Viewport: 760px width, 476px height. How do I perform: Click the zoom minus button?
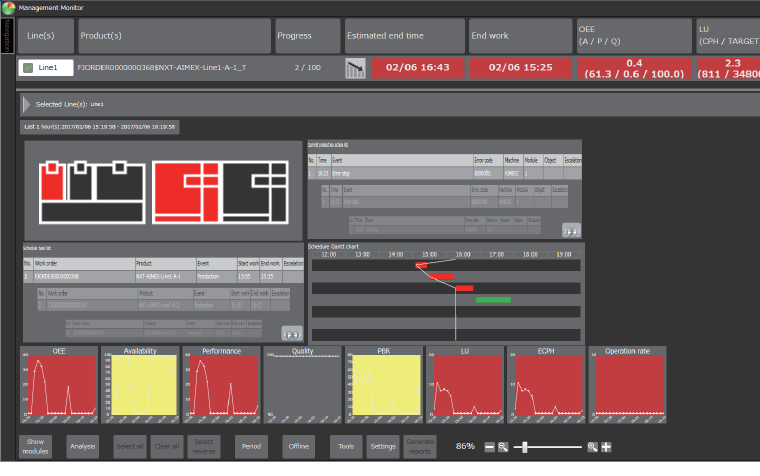(490, 447)
